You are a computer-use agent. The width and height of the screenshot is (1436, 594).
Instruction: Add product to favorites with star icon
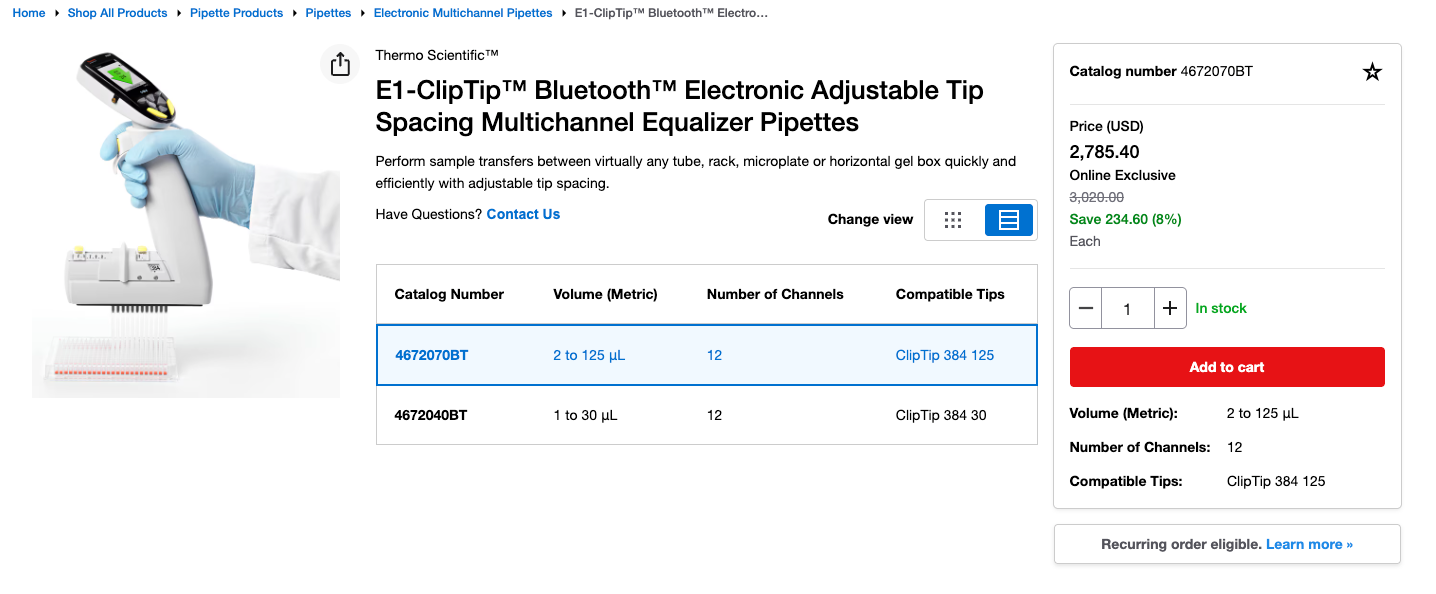(1372, 72)
